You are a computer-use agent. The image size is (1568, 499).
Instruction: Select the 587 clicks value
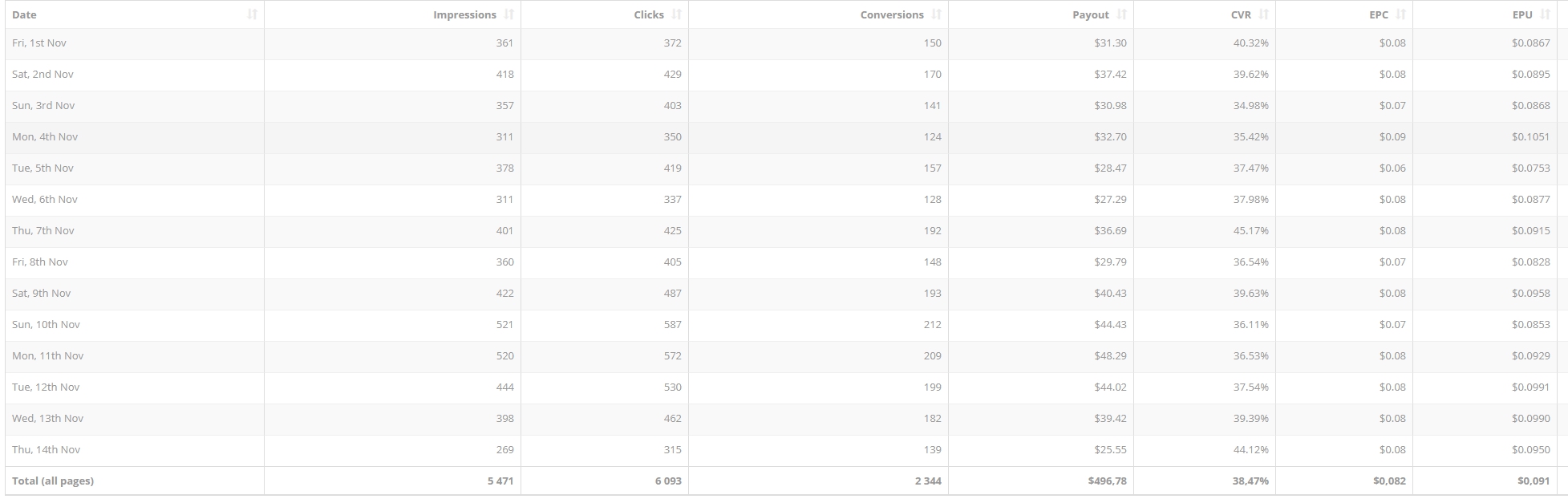click(672, 325)
